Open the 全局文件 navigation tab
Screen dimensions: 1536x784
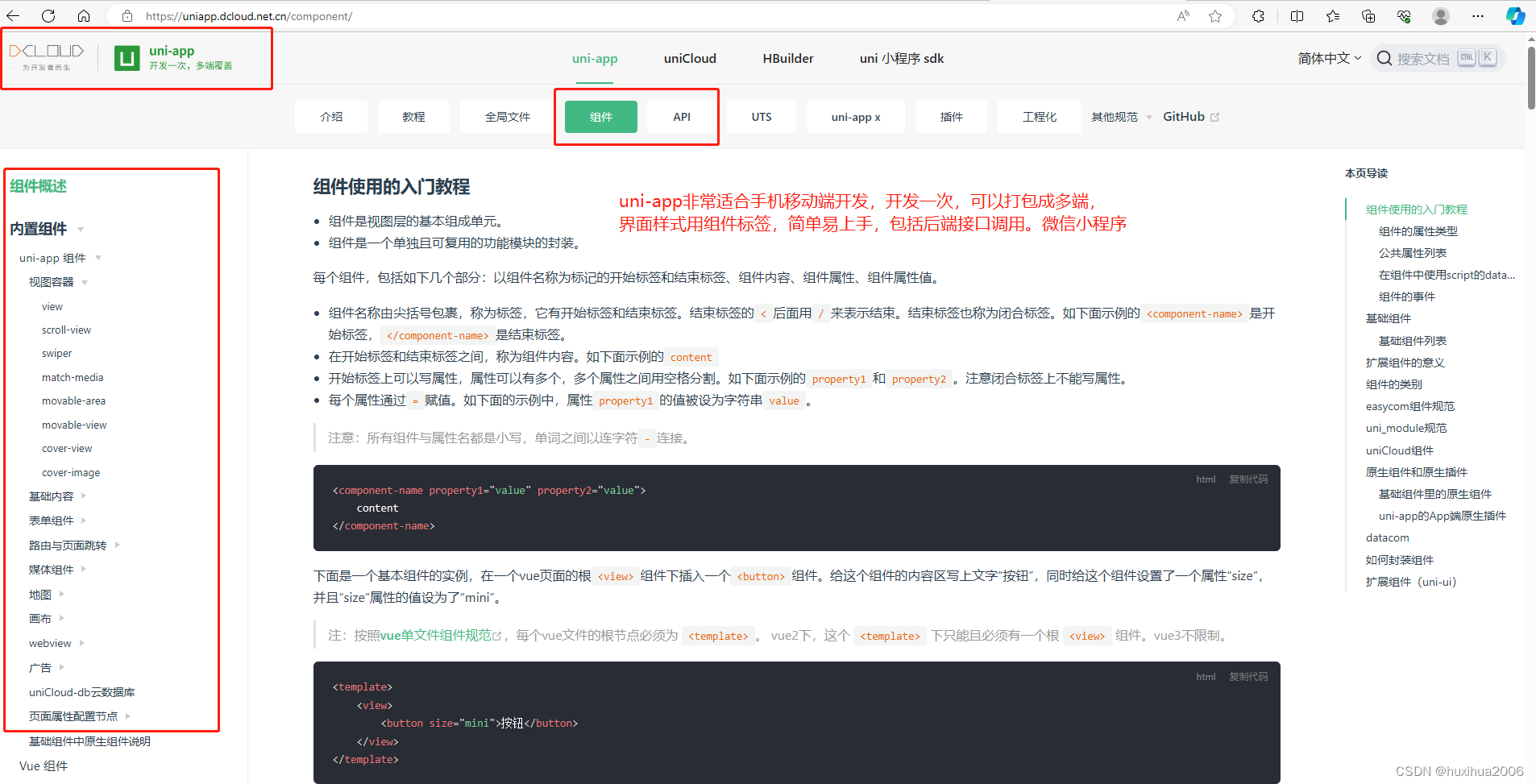tap(508, 117)
